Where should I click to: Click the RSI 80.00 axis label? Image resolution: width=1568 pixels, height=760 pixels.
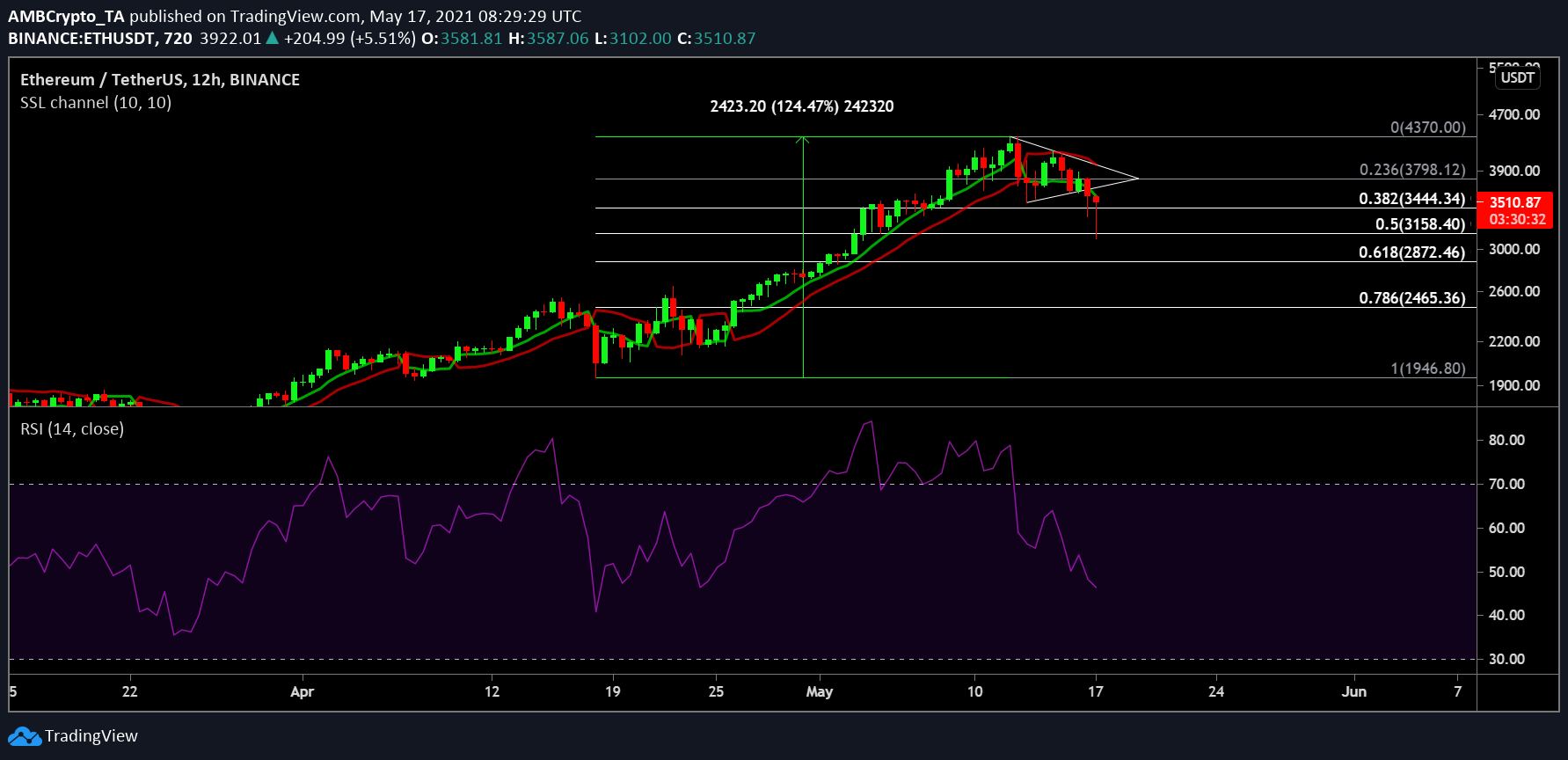point(1506,440)
